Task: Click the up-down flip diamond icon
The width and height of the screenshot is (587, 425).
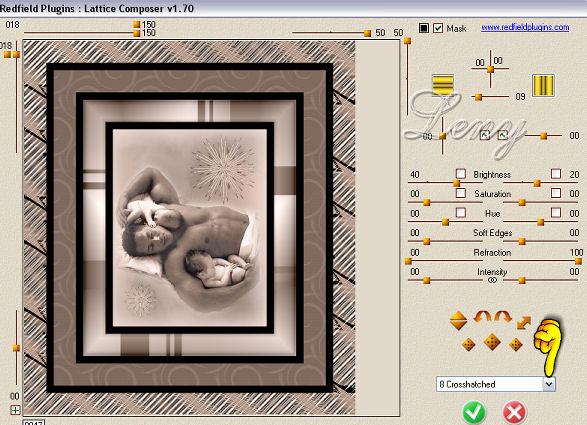Action: (459, 321)
